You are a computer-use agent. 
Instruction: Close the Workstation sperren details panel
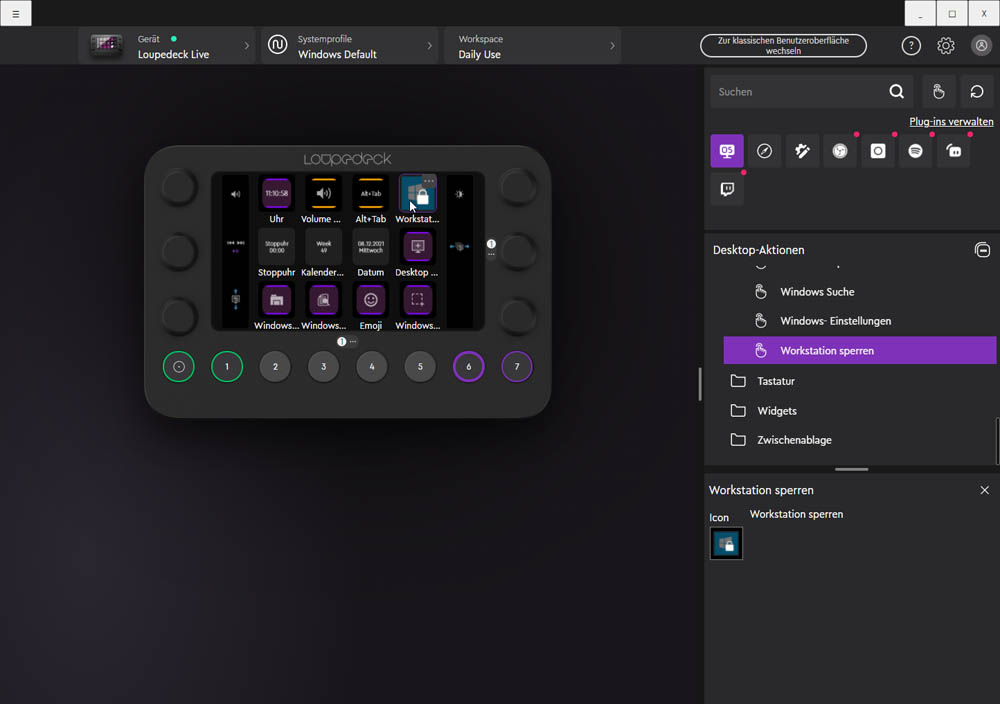[x=984, y=490]
